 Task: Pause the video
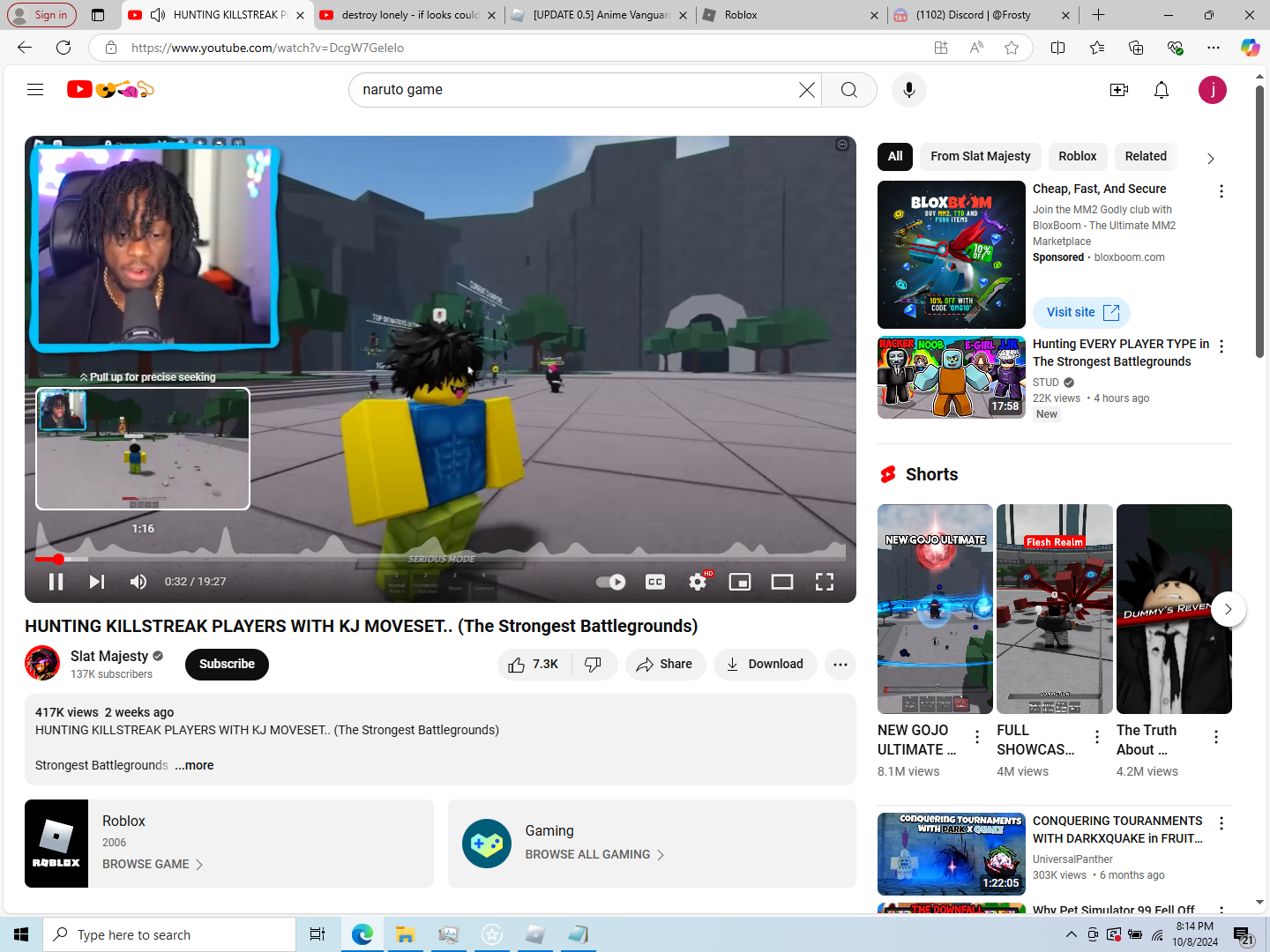(56, 582)
